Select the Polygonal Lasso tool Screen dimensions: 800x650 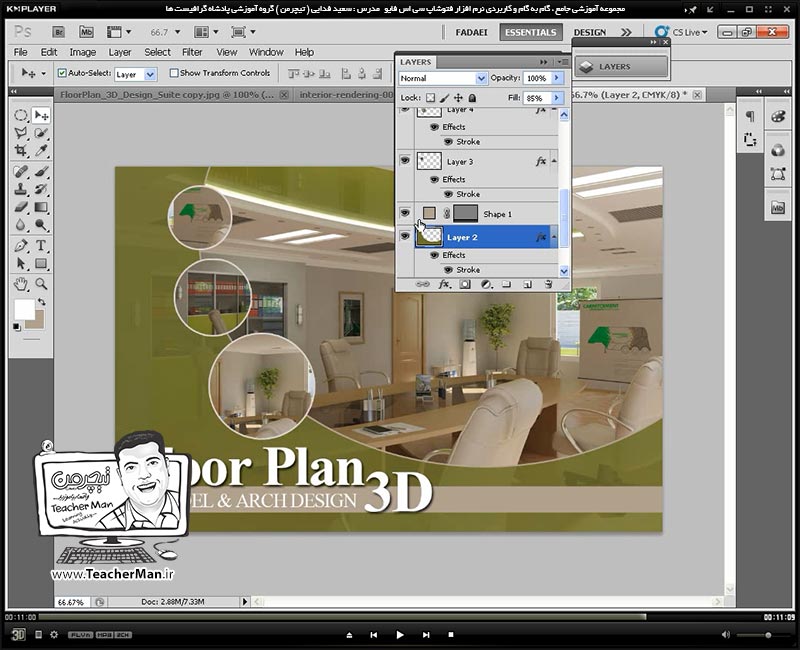point(21,133)
